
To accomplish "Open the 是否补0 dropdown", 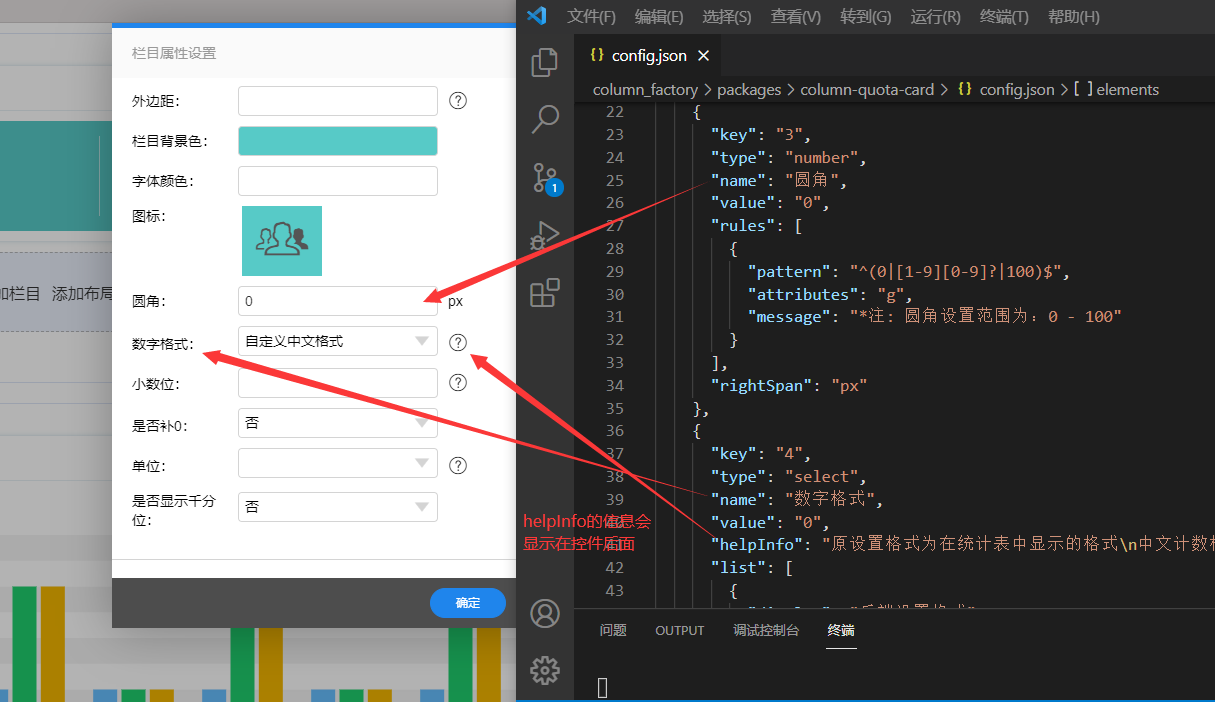I will [x=338, y=424].
